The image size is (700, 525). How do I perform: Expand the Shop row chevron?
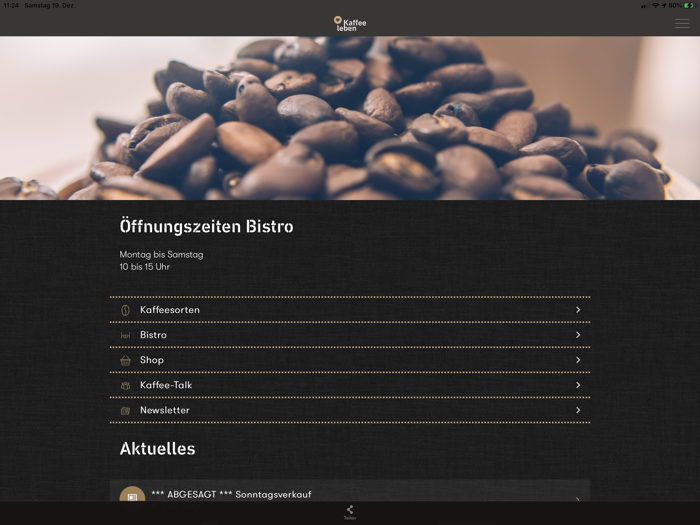(578, 360)
